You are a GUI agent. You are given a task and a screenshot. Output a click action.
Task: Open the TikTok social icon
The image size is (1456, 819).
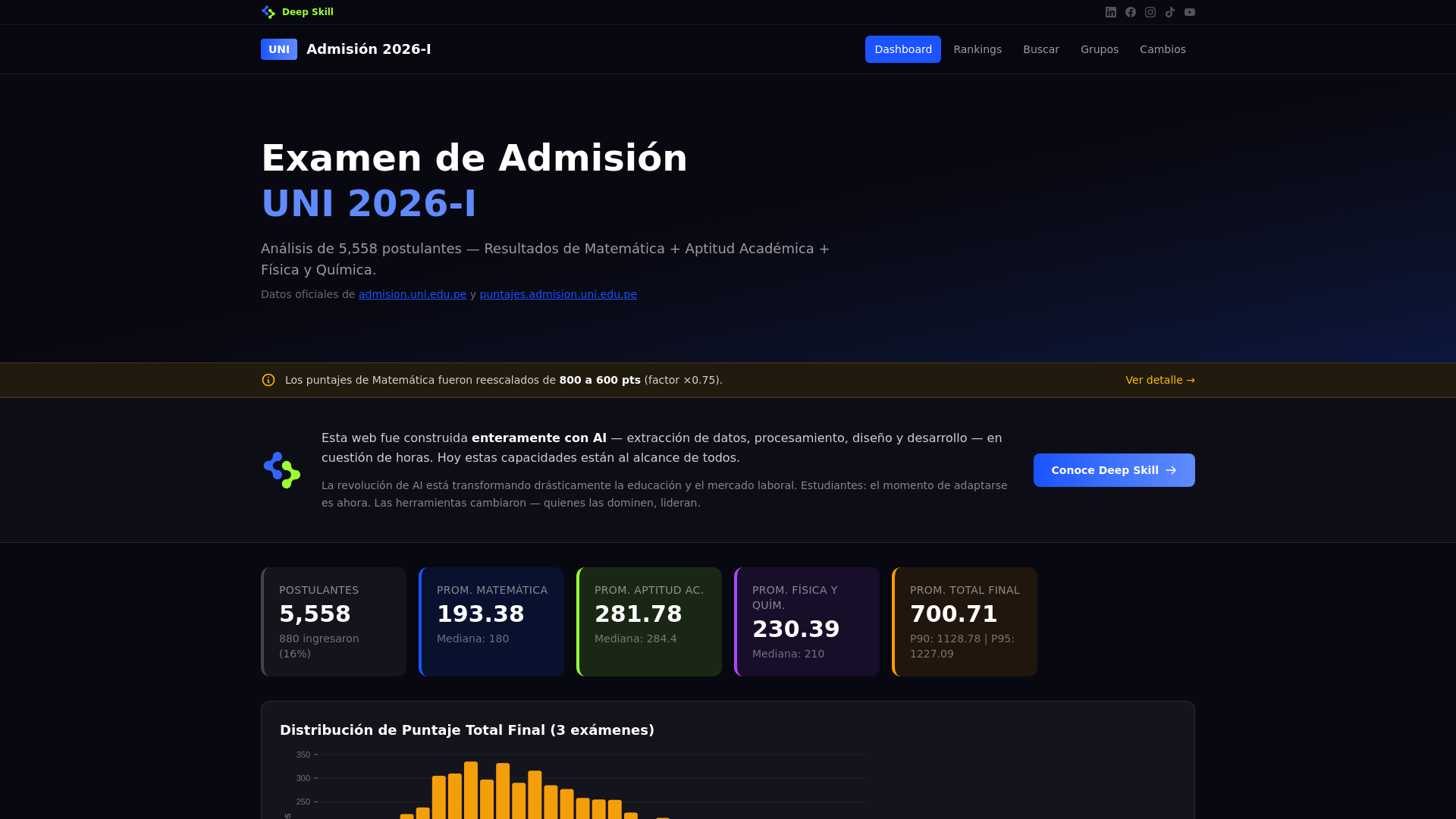tap(1170, 12)
